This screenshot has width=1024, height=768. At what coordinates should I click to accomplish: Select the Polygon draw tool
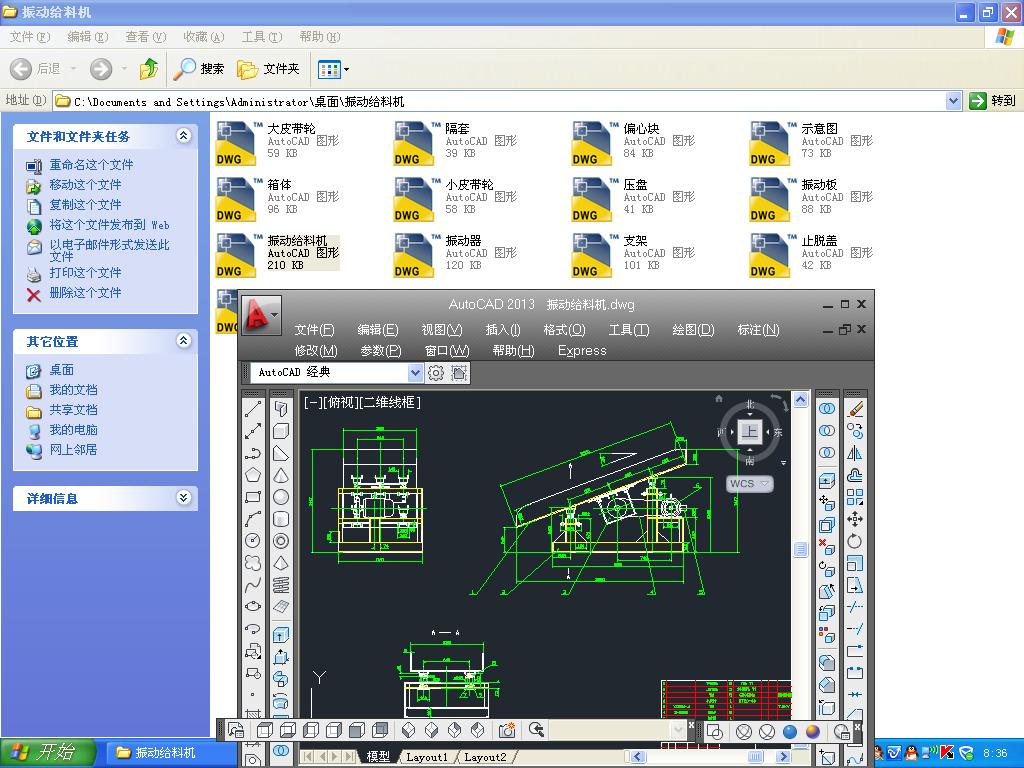coord(254,474)
